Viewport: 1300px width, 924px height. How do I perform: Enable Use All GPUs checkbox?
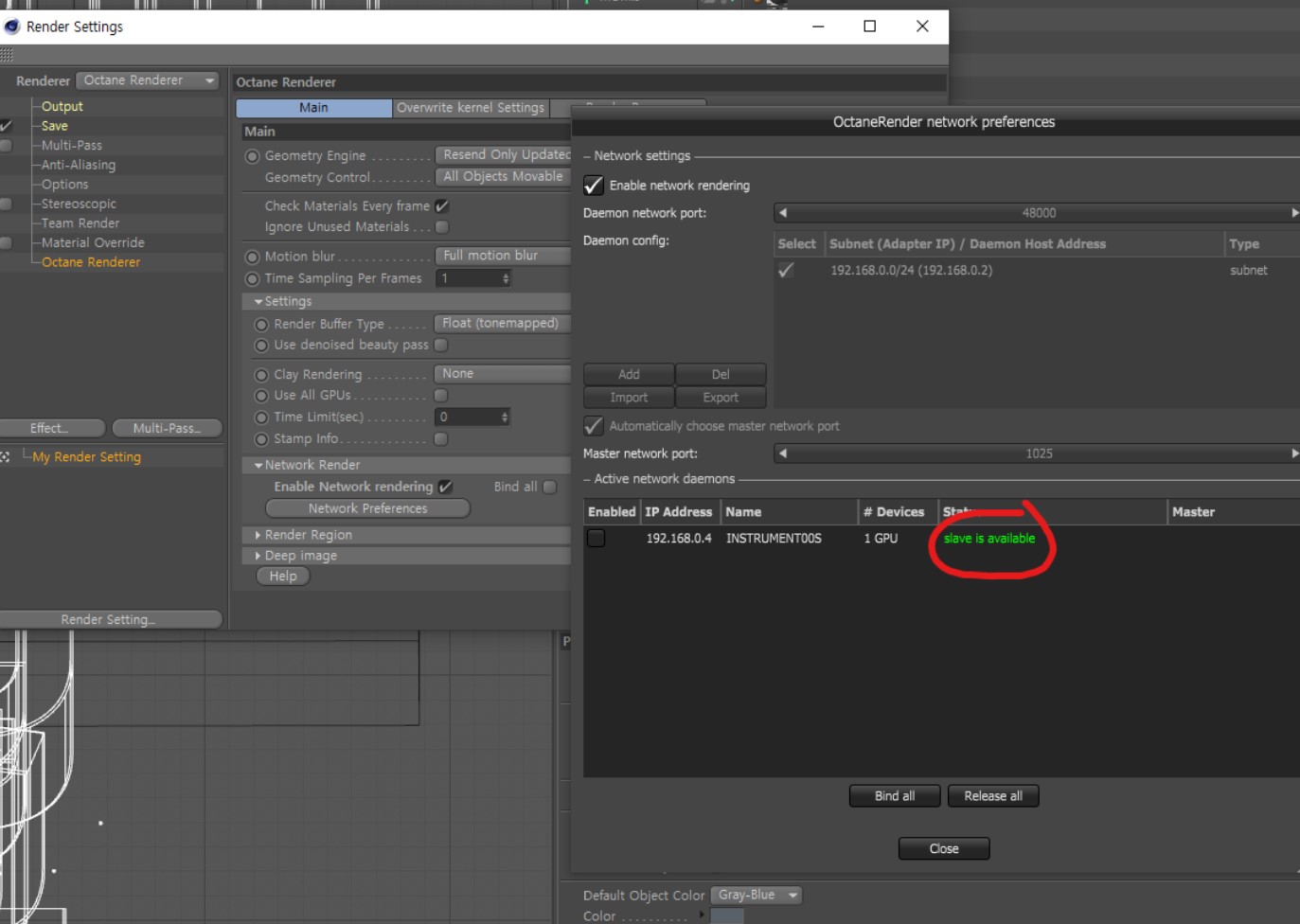(x=441, y=396)
